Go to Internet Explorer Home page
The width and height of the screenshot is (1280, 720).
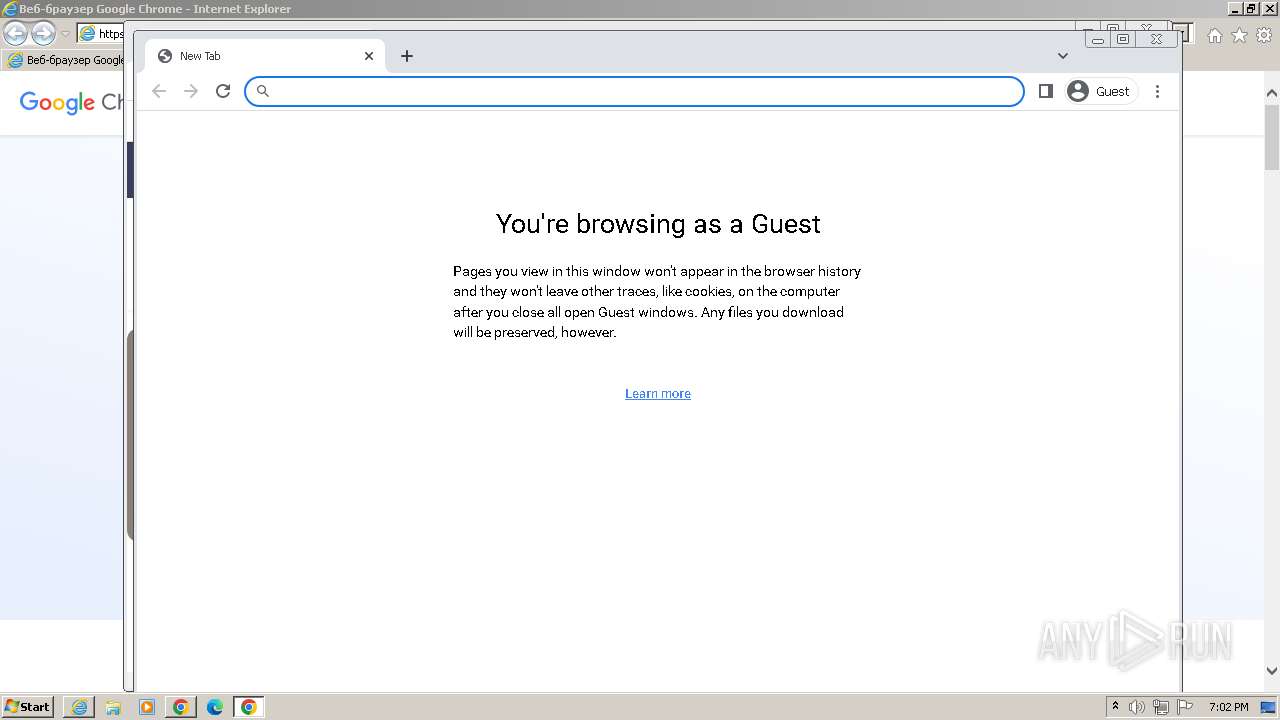coord(1214,35)
